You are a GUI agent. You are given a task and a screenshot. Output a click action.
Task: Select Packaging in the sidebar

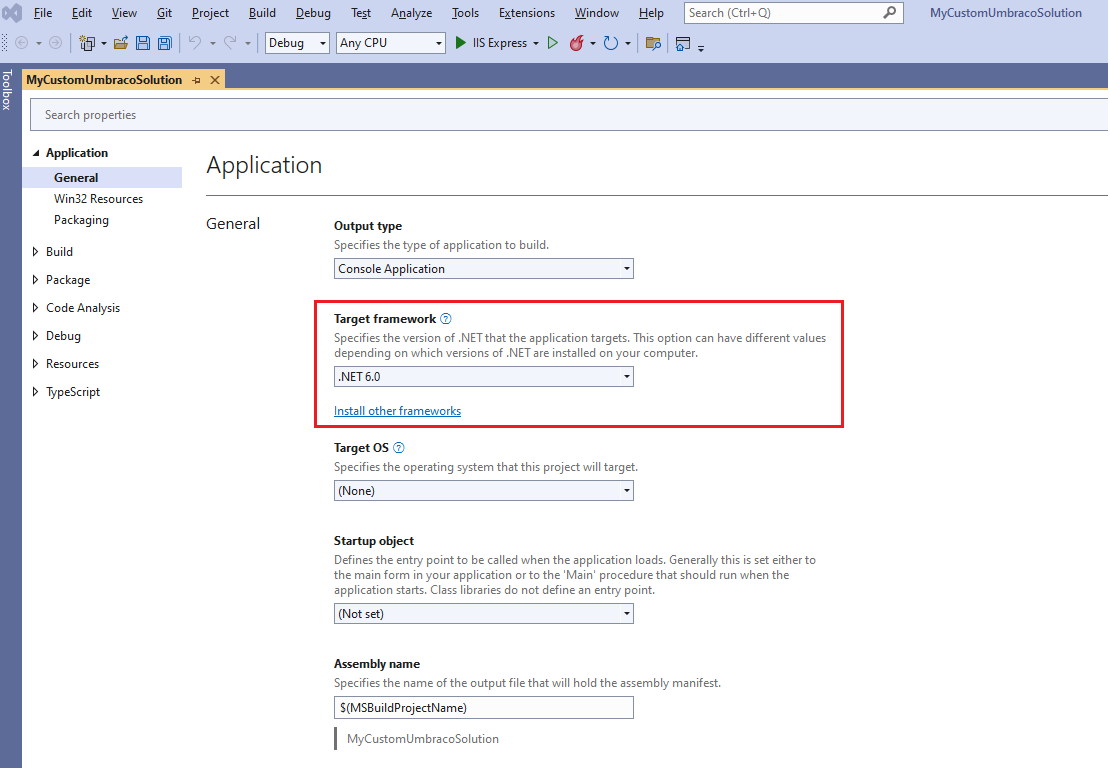[81, 220]
